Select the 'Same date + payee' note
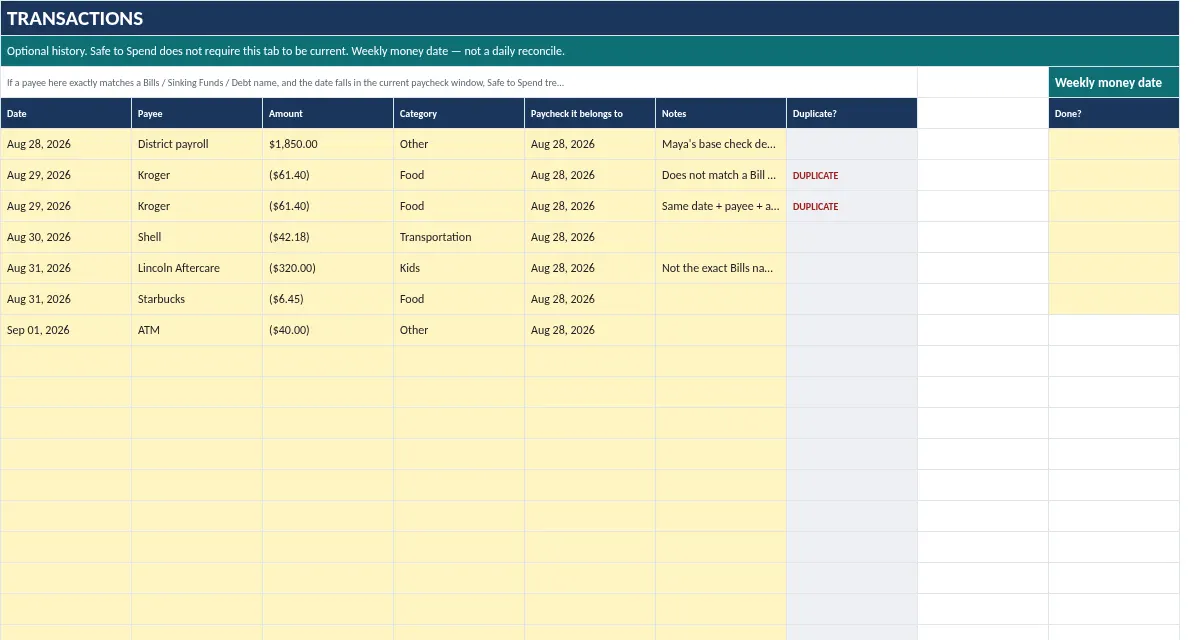The width and height of the screenshot is (1200, 640). point(721,207)
